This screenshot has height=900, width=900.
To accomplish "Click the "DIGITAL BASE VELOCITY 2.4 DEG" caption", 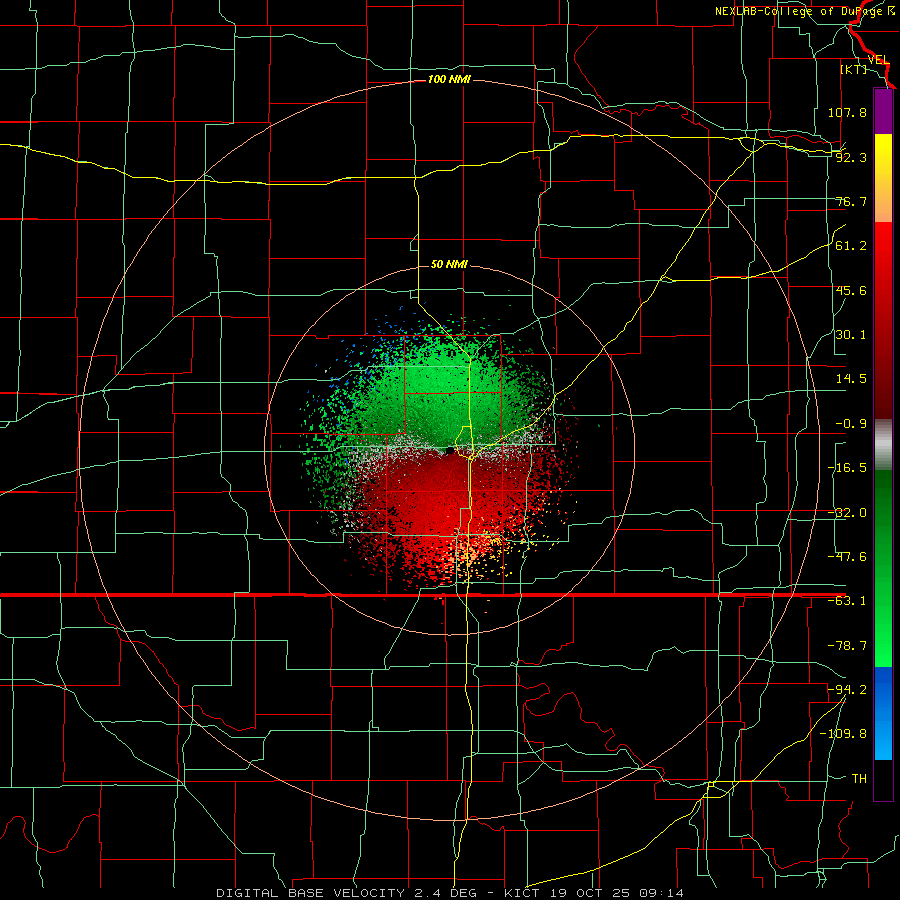I will (346, 893).
